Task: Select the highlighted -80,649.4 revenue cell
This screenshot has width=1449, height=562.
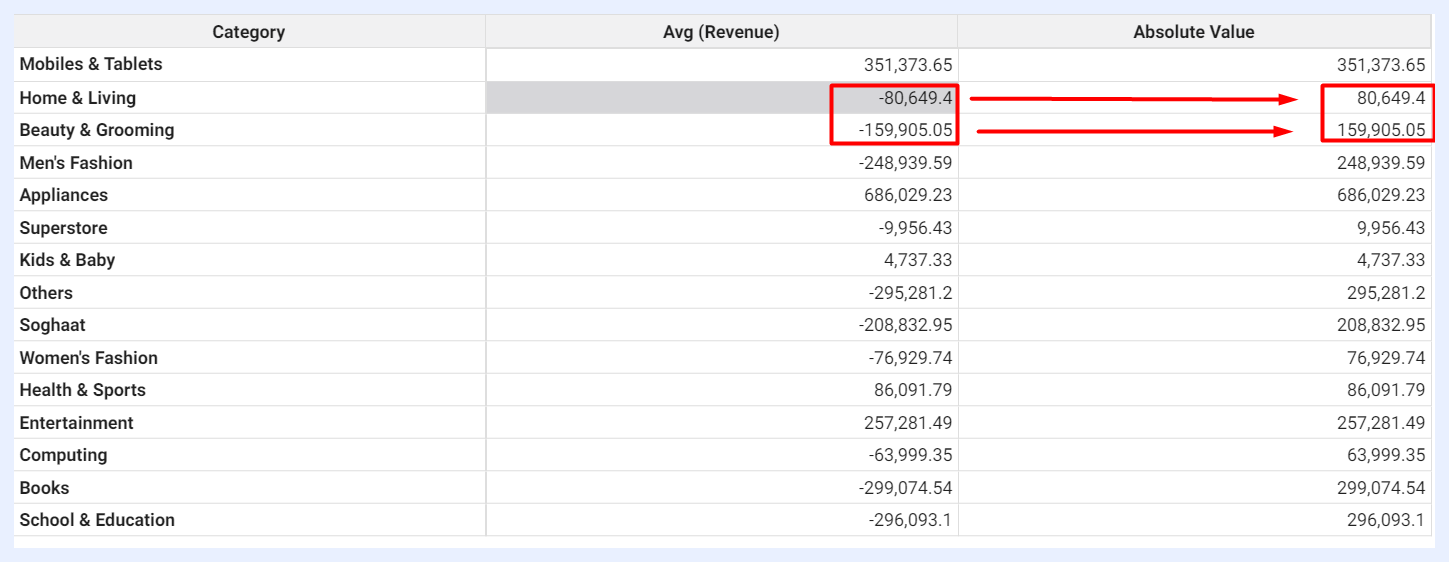Action: [721, 98]
